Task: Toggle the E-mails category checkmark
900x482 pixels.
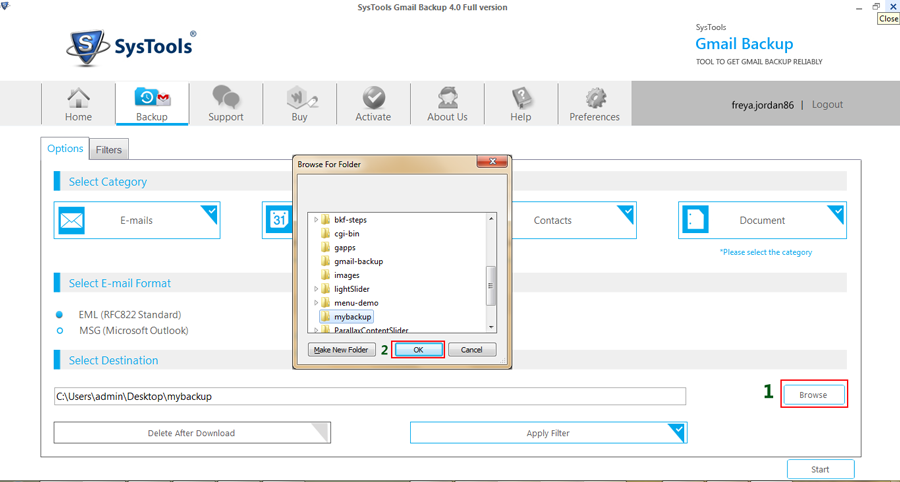Action: coord(210,213)
